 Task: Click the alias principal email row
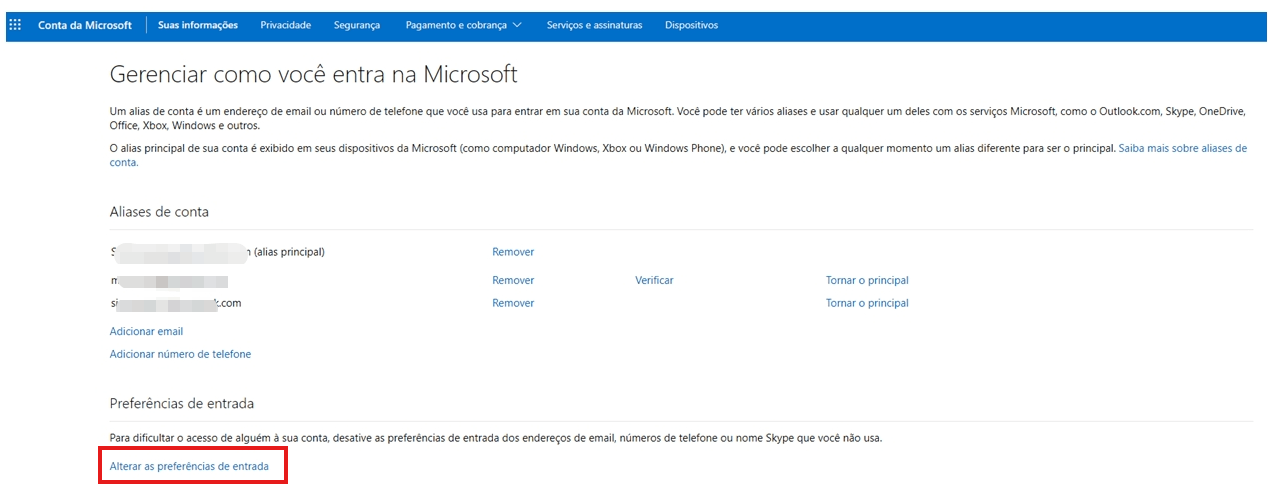(x=217, y=252)
